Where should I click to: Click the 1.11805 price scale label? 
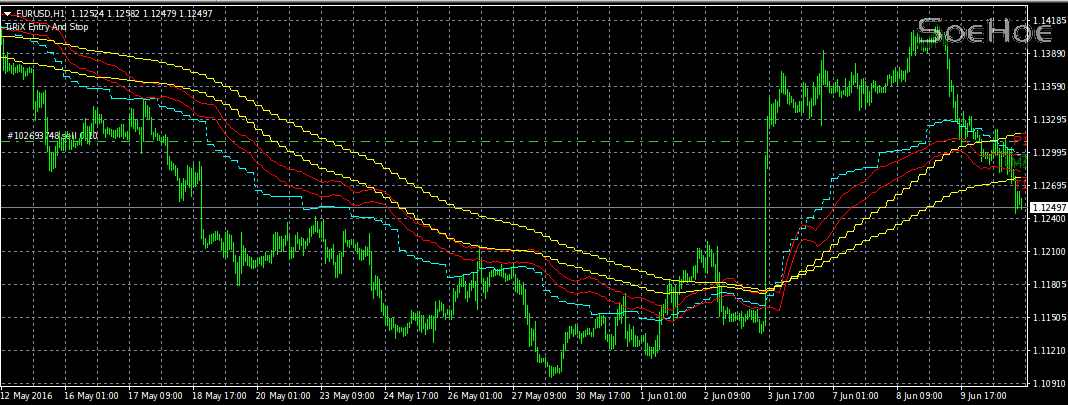[1047, 284]
